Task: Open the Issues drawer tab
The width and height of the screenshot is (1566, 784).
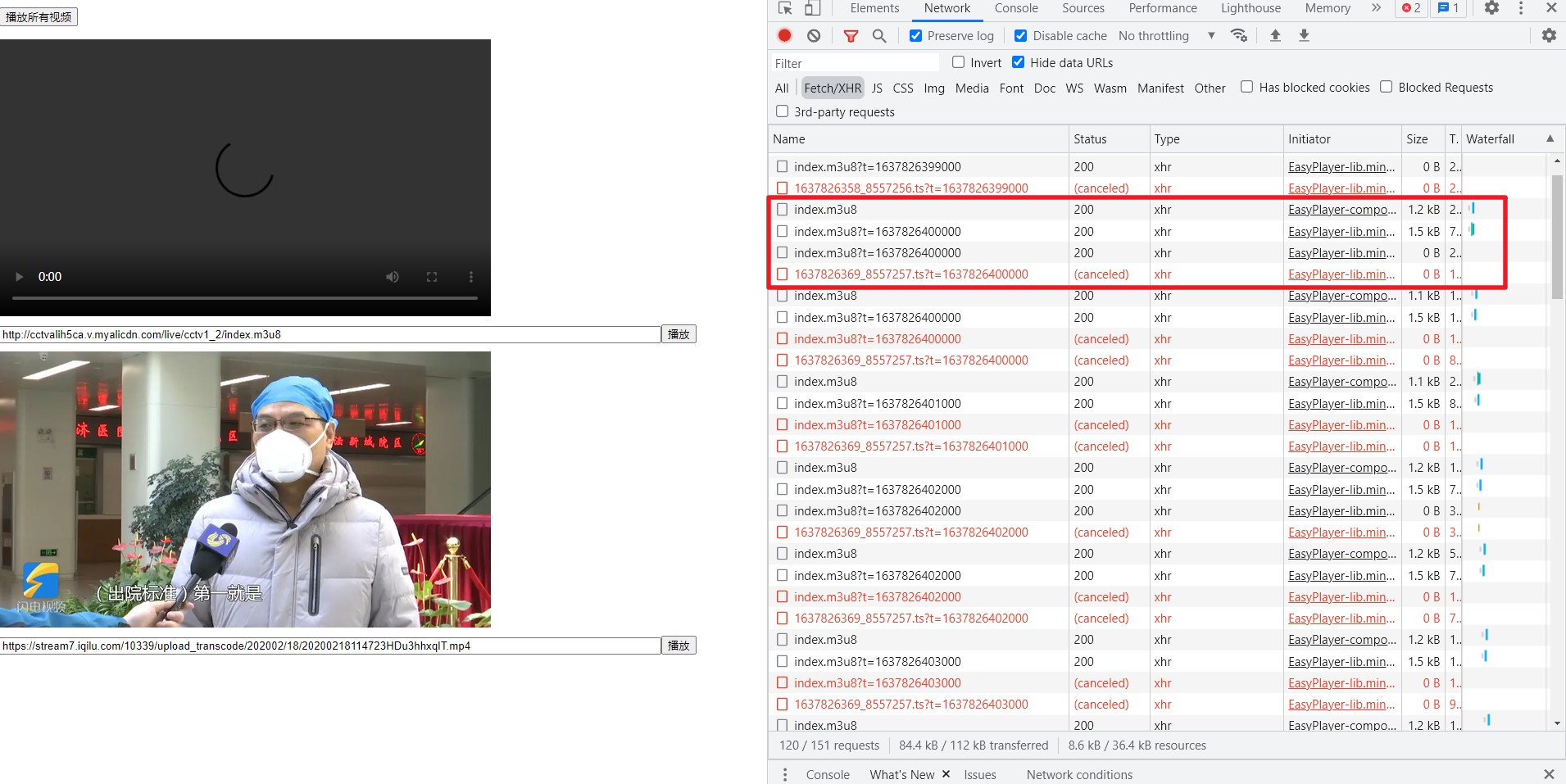Action: [980, 774]
